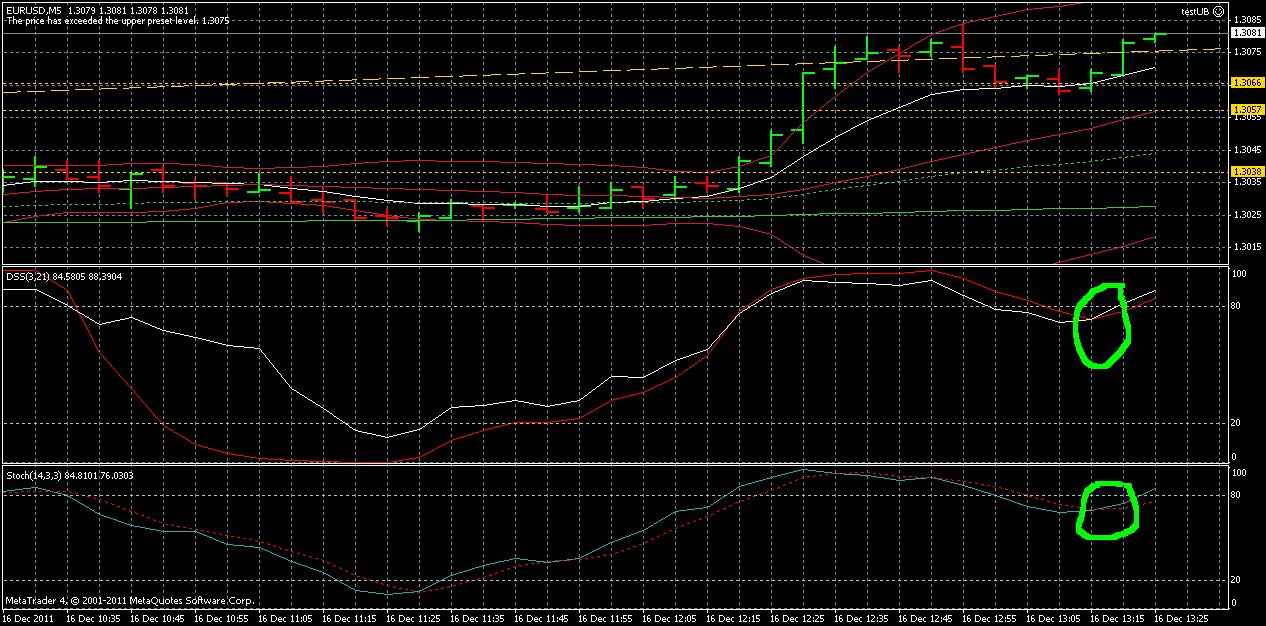Click the current price tag showing 1.3081
The width and height of the screenshot is (1266, 626).
(x=1245, y=32)
